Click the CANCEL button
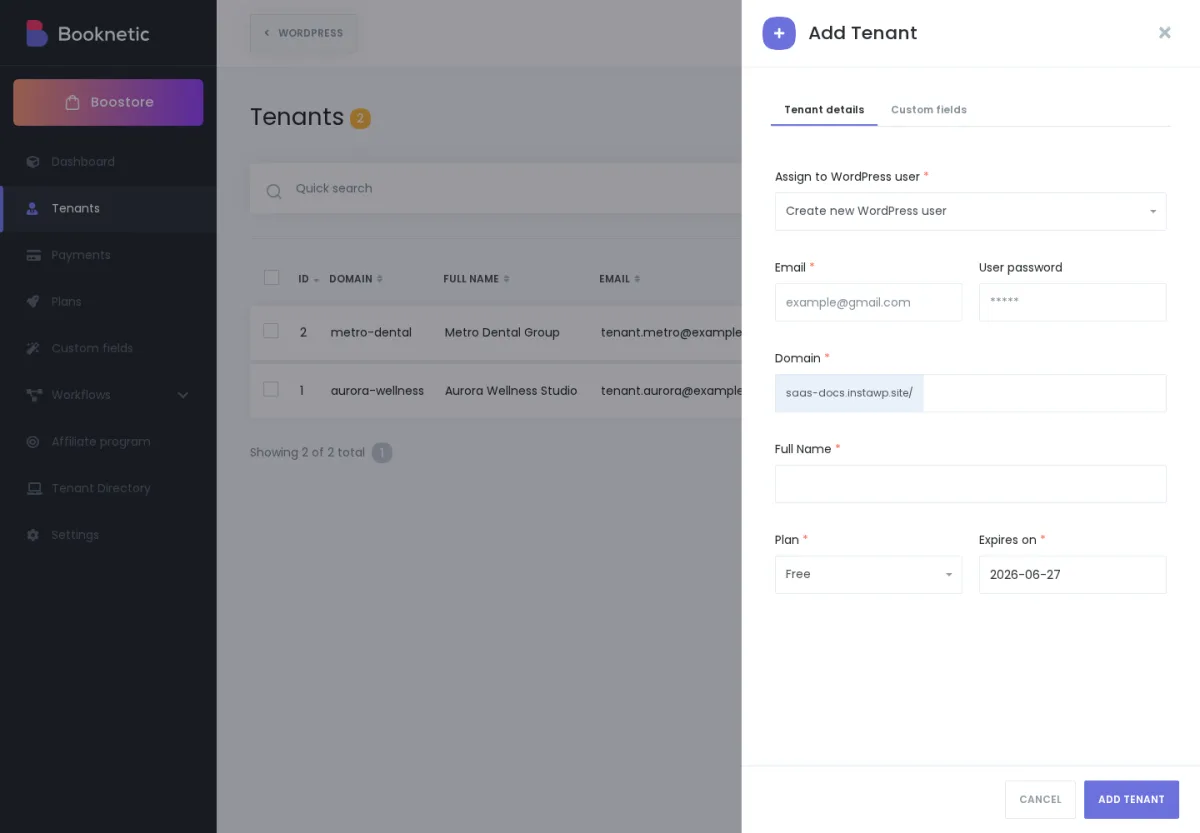This screenshot has height=833, width=1200. 1040,800
